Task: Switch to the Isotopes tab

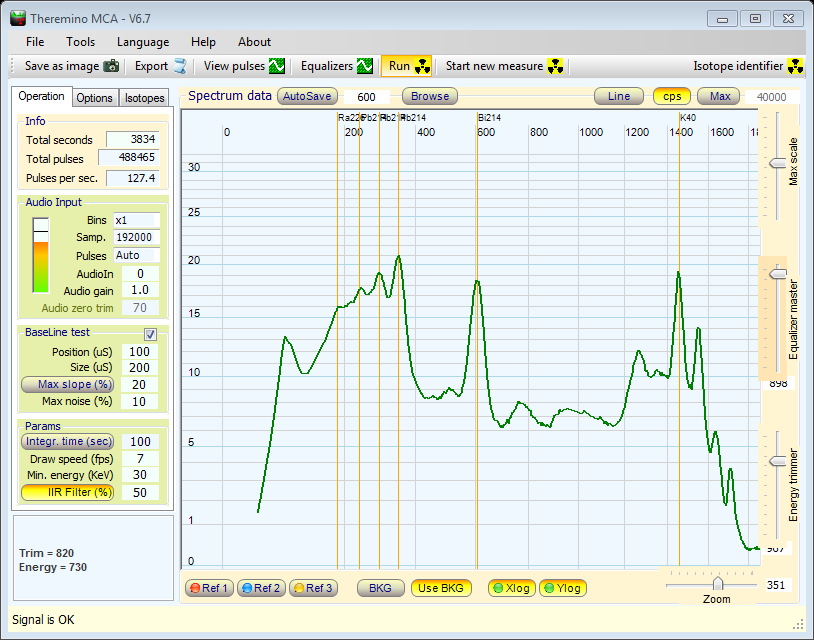Action: click(144, 98)
